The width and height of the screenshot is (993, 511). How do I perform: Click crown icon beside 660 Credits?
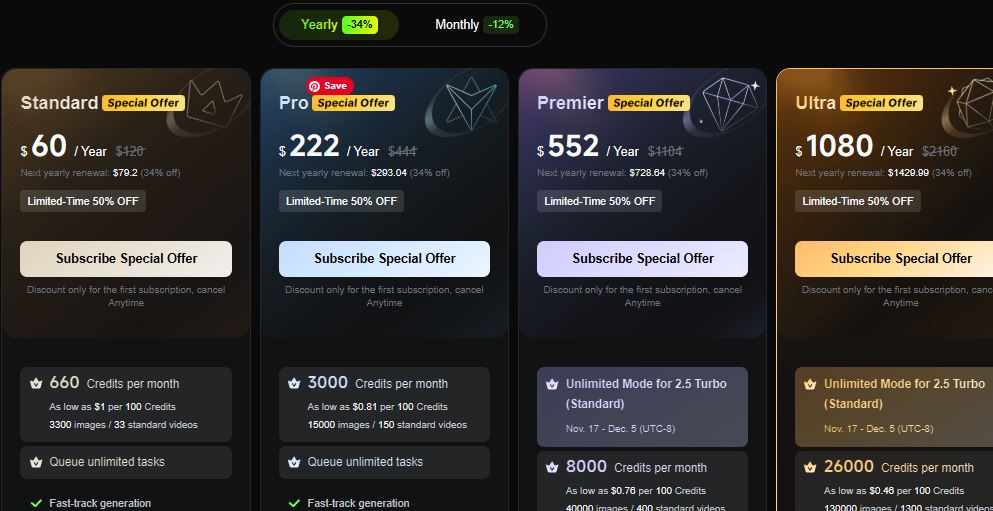click(x=36, y=383)
